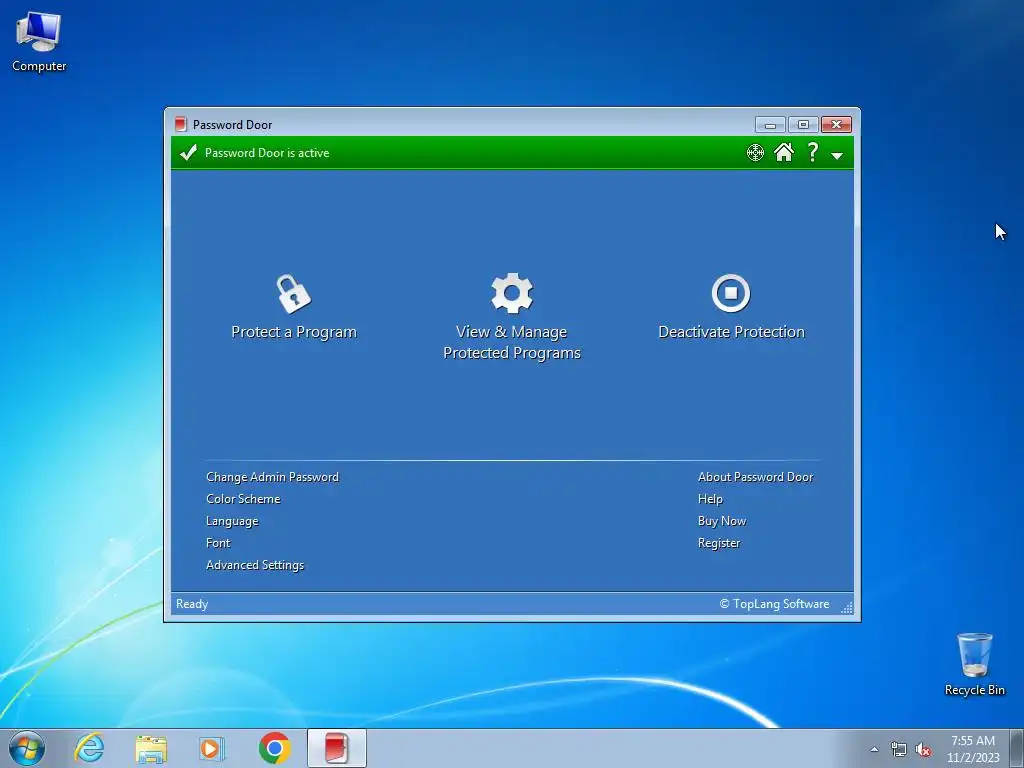Viewport: 1024px width, 768px height.
Task: Click the Help link at bottom right
Action: point(710,499)
